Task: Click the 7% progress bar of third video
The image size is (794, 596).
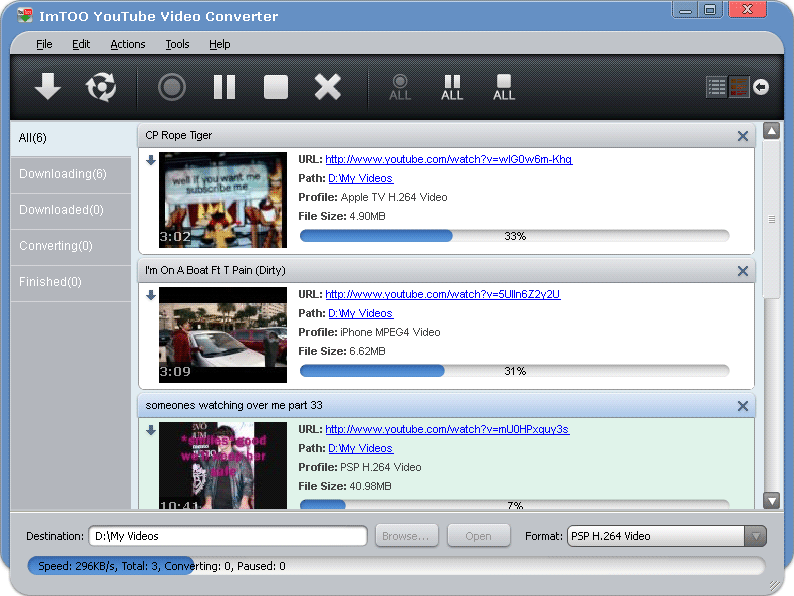Action: click(514, 505)
